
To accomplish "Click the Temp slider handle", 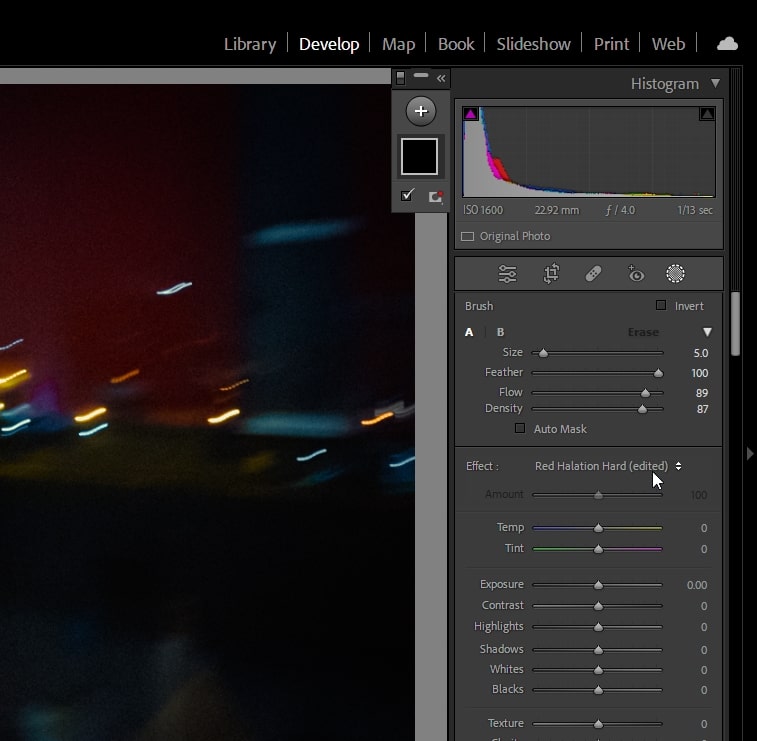I will point(598,528).
